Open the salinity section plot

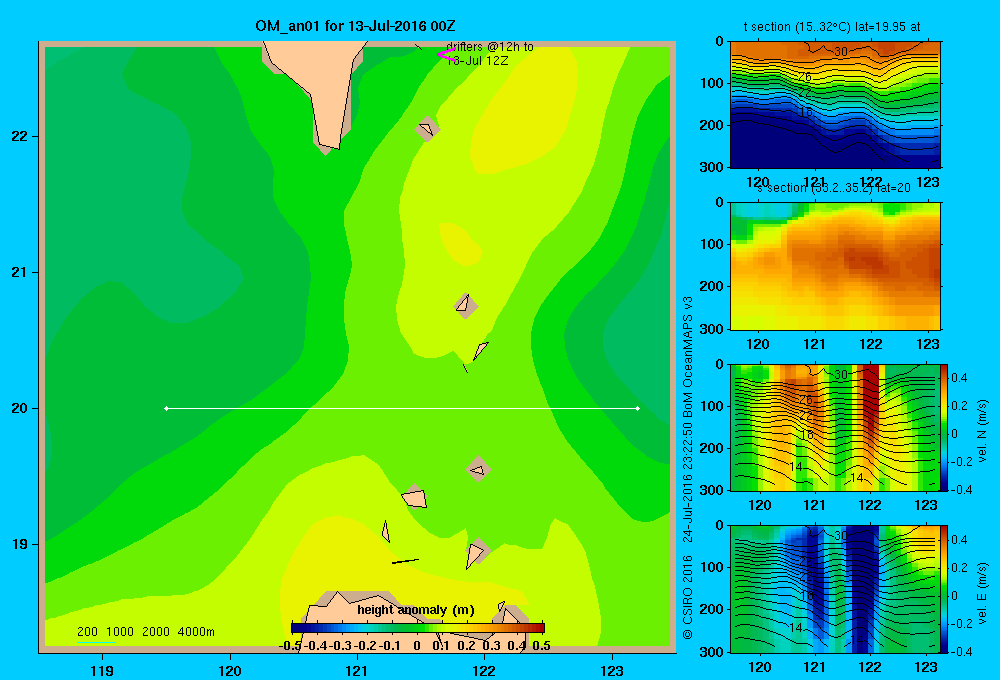835,265
